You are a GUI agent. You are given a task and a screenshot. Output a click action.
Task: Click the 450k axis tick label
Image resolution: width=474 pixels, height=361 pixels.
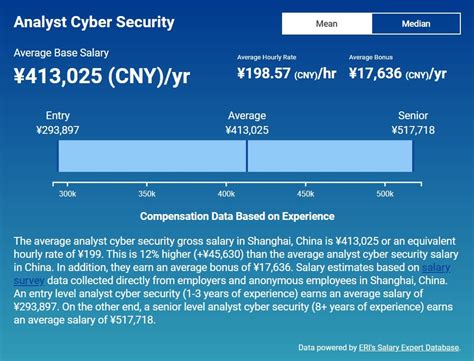point(305,194)
